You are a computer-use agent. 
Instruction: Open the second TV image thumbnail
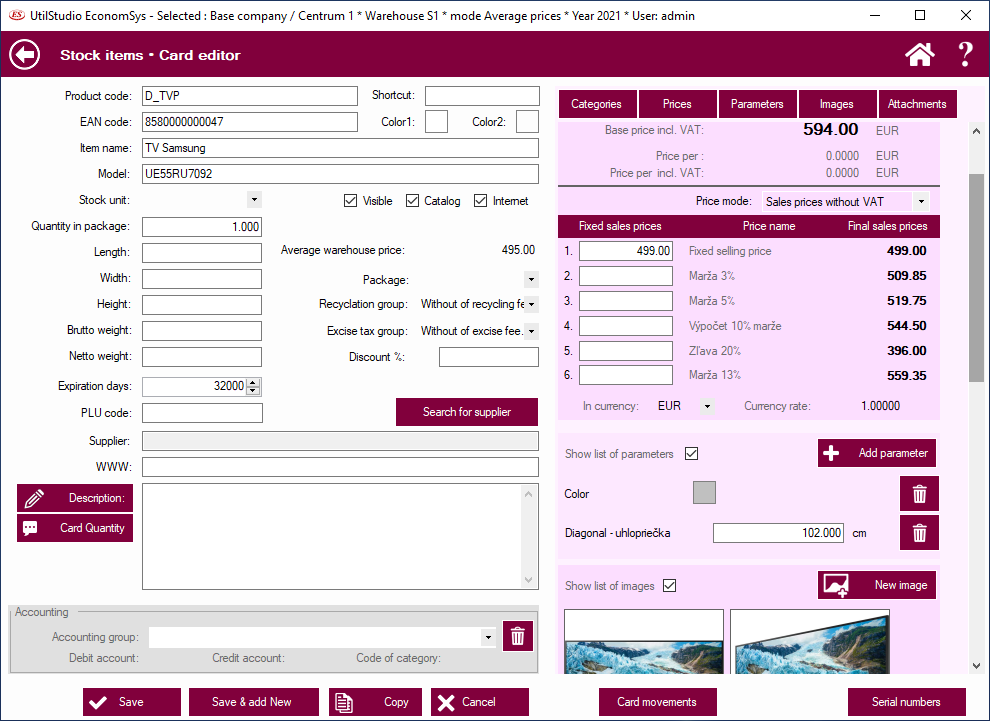click(810, 641)
